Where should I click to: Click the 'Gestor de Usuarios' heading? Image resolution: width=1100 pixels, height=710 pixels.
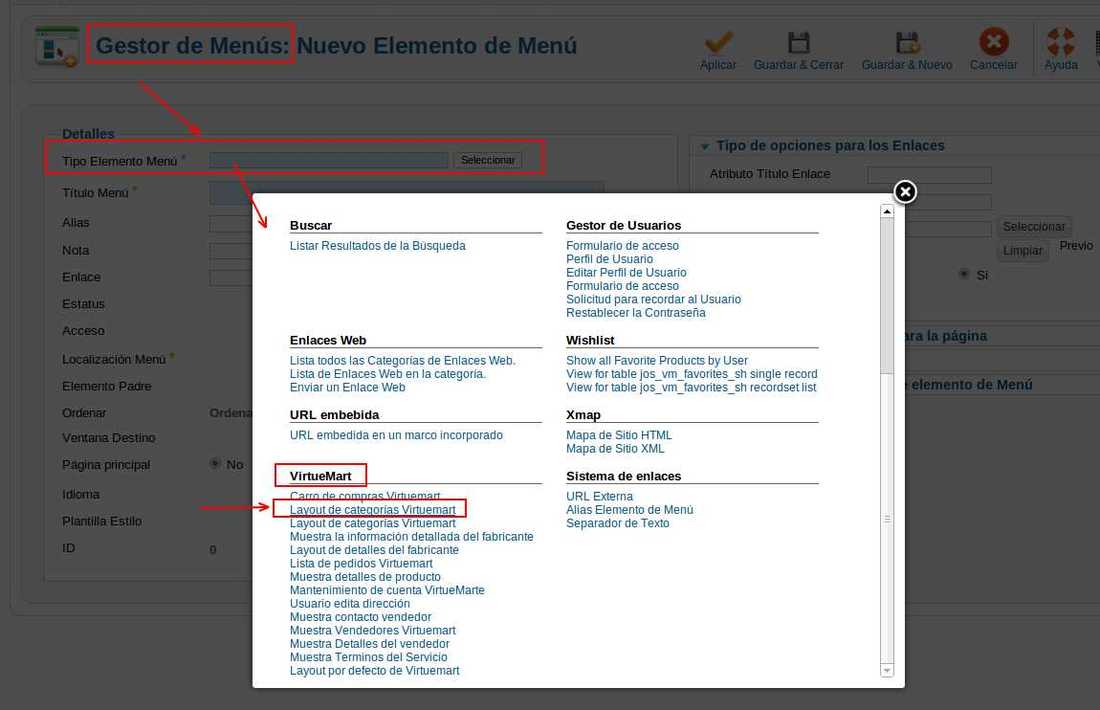[x=624, y=225]
